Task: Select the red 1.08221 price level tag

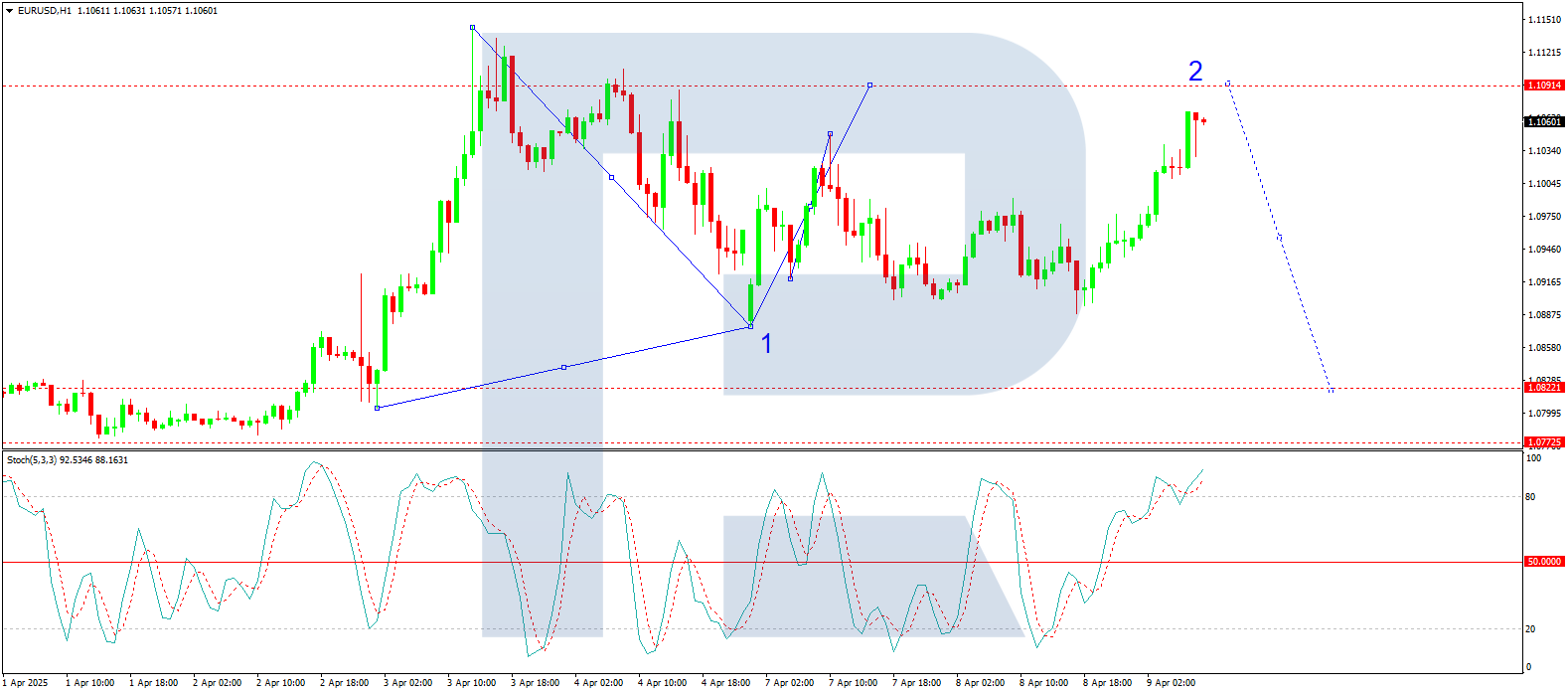Action: tap(1544, 388)
